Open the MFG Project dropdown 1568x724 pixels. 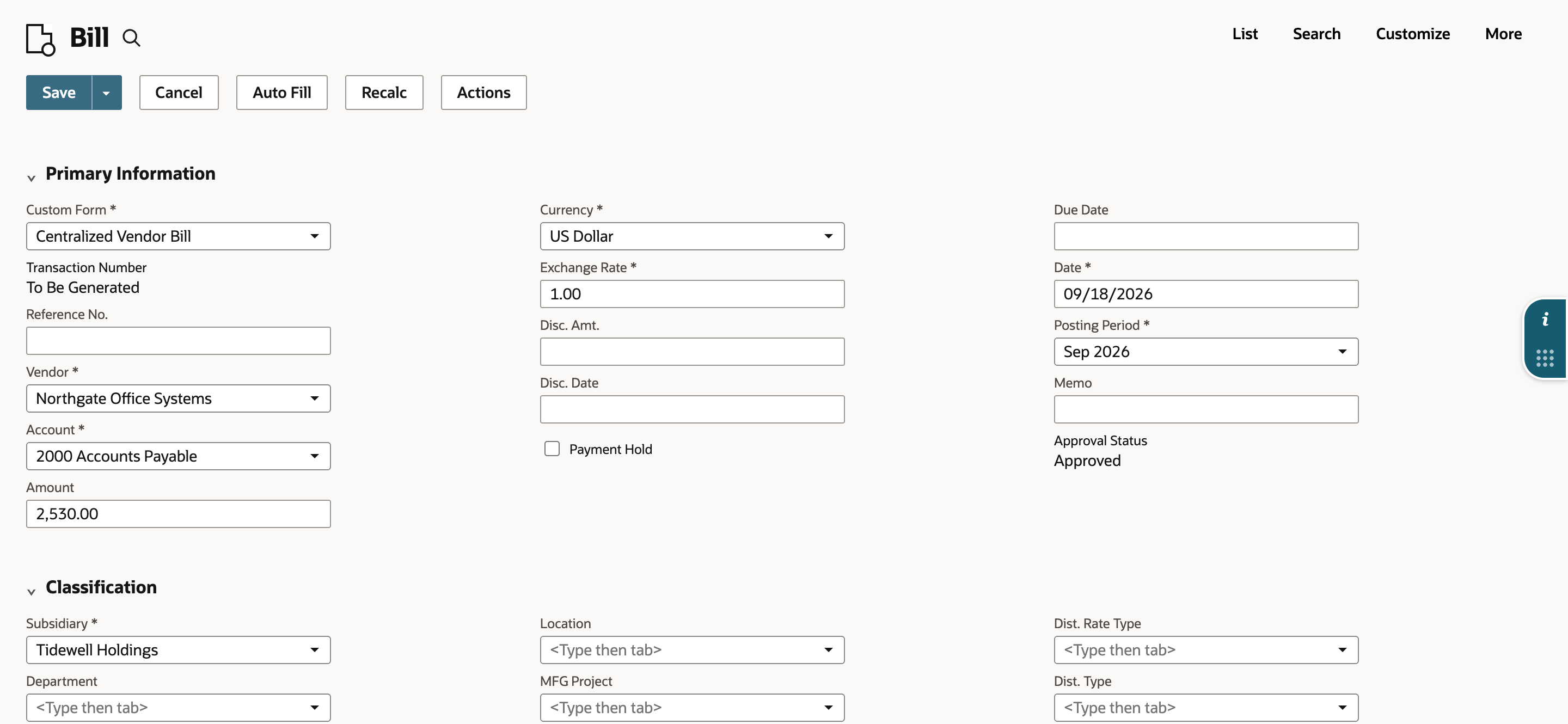pos(692,708)
